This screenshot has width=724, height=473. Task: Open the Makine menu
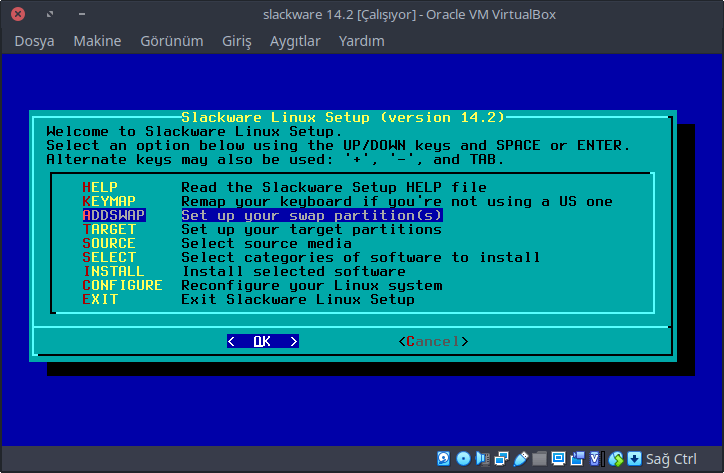97,41
